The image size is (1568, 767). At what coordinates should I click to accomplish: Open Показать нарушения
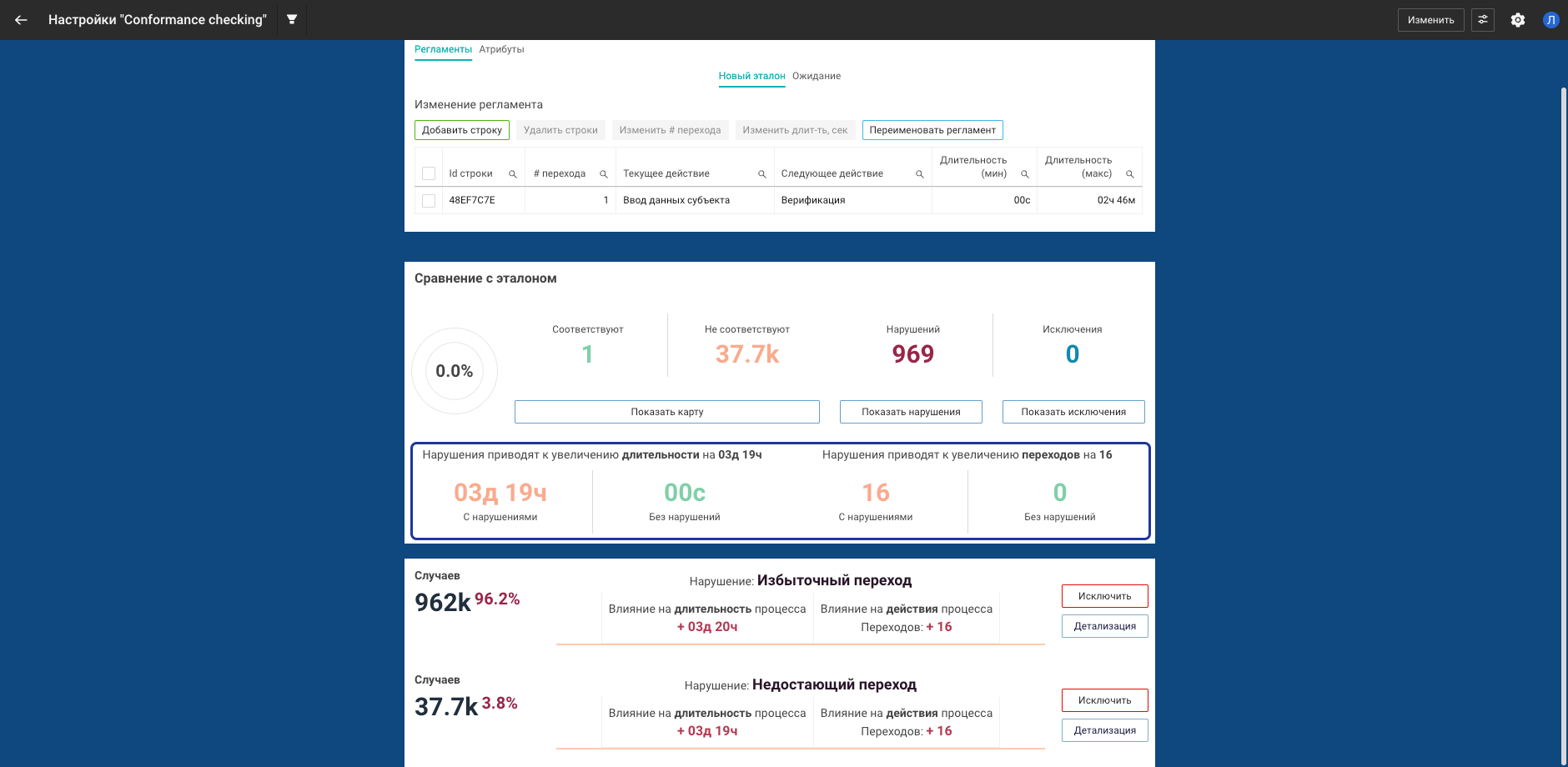click(910, 412)
